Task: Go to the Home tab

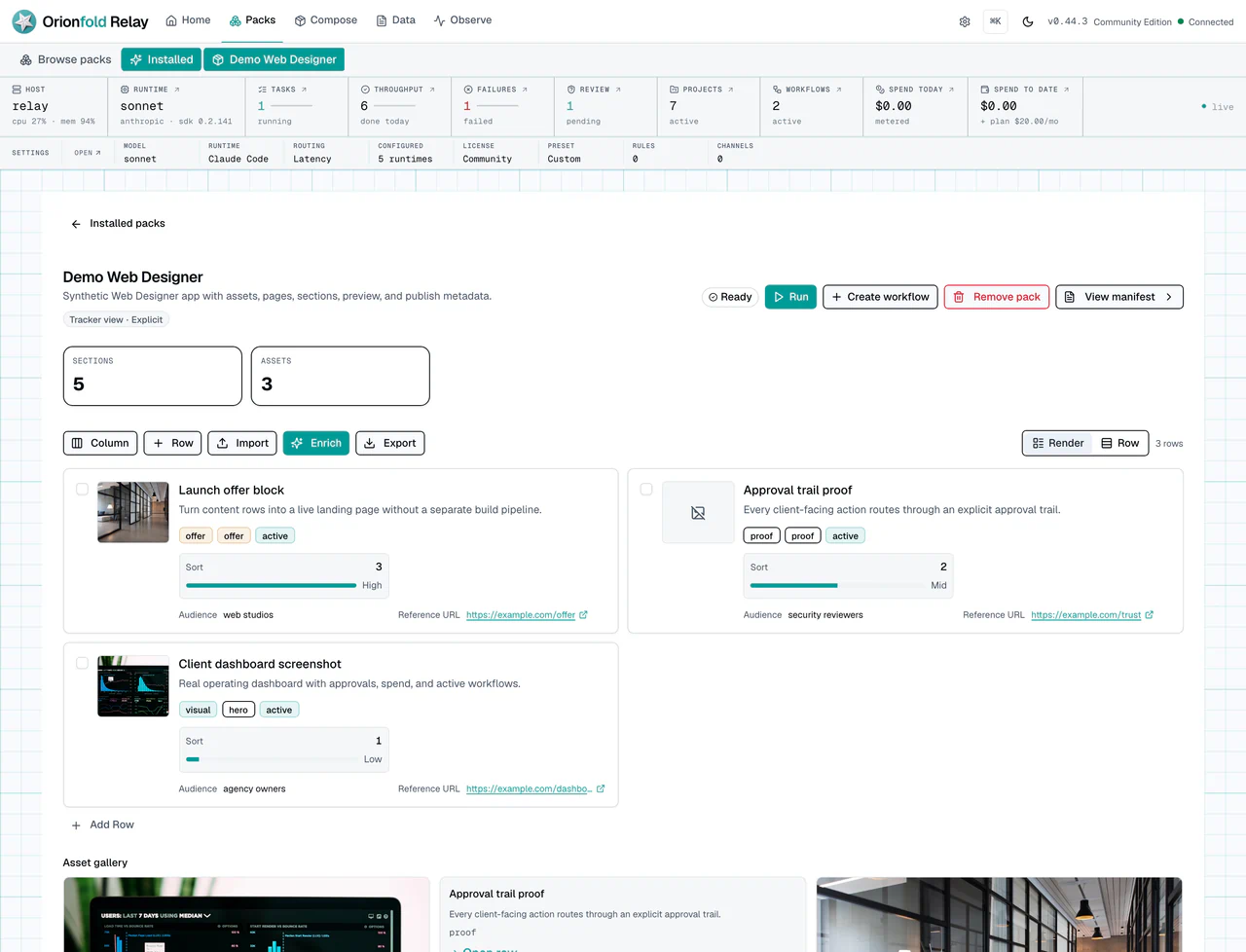Action: [188, 20]
